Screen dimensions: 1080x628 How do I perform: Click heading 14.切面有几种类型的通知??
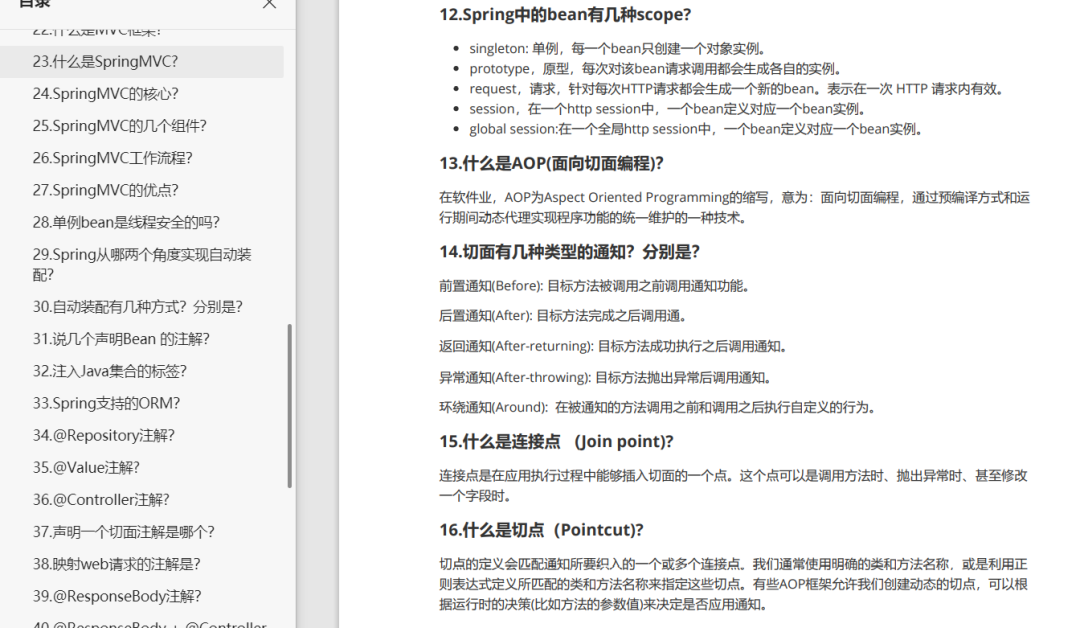tap(569, 252)
